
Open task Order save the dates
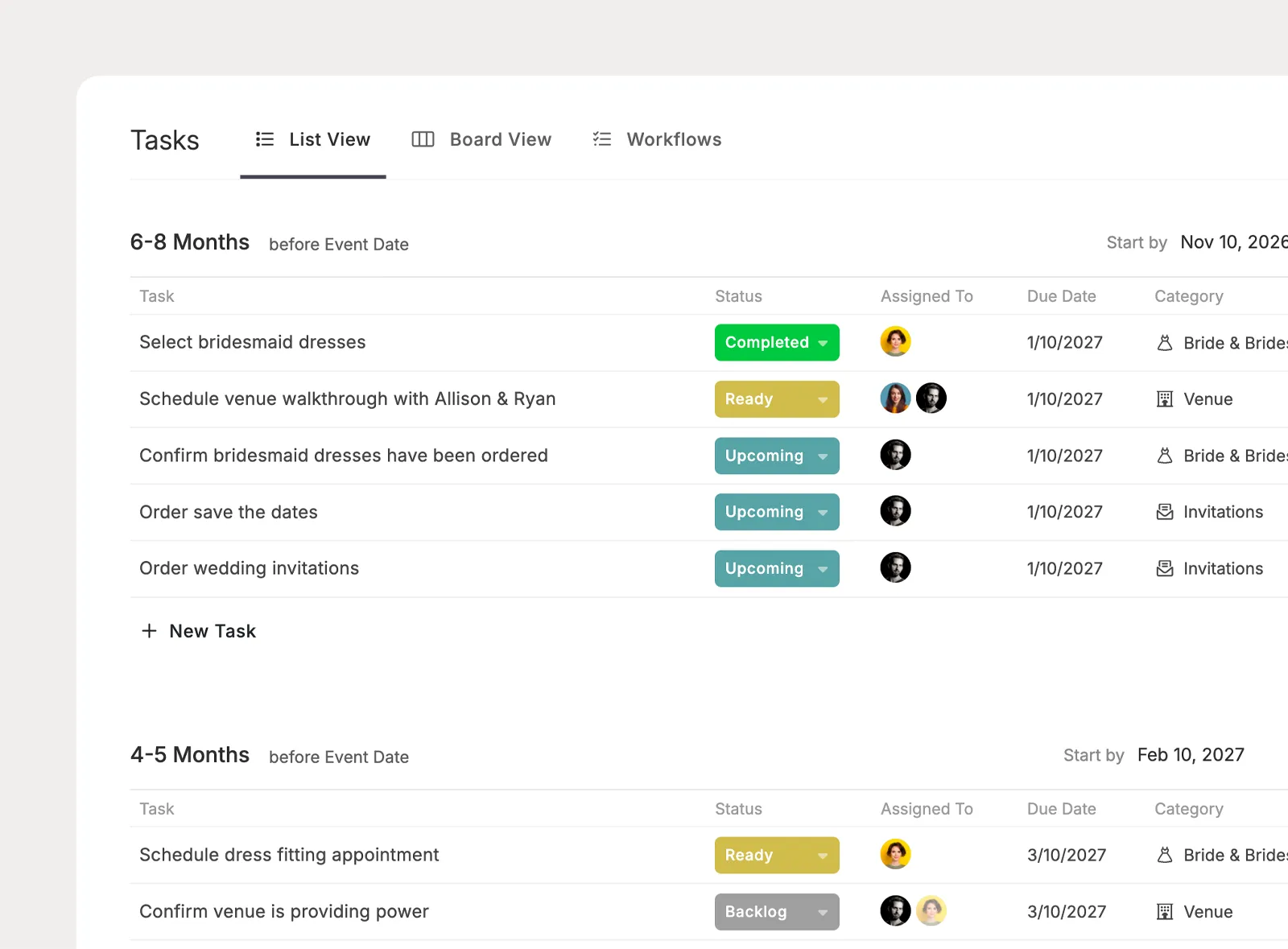click(229, 512)
